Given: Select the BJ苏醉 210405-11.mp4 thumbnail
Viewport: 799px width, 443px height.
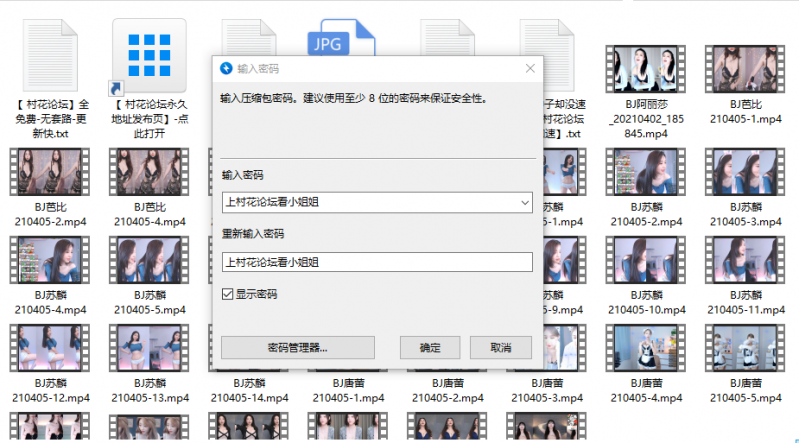Looking at the screenshot, I should [742, 261].
